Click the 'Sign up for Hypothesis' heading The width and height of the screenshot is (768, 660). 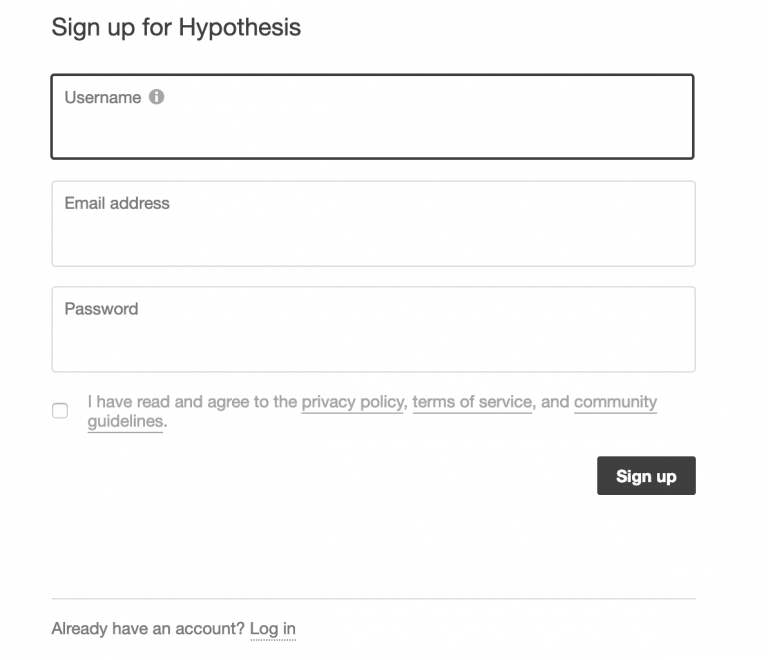point(176,27)
